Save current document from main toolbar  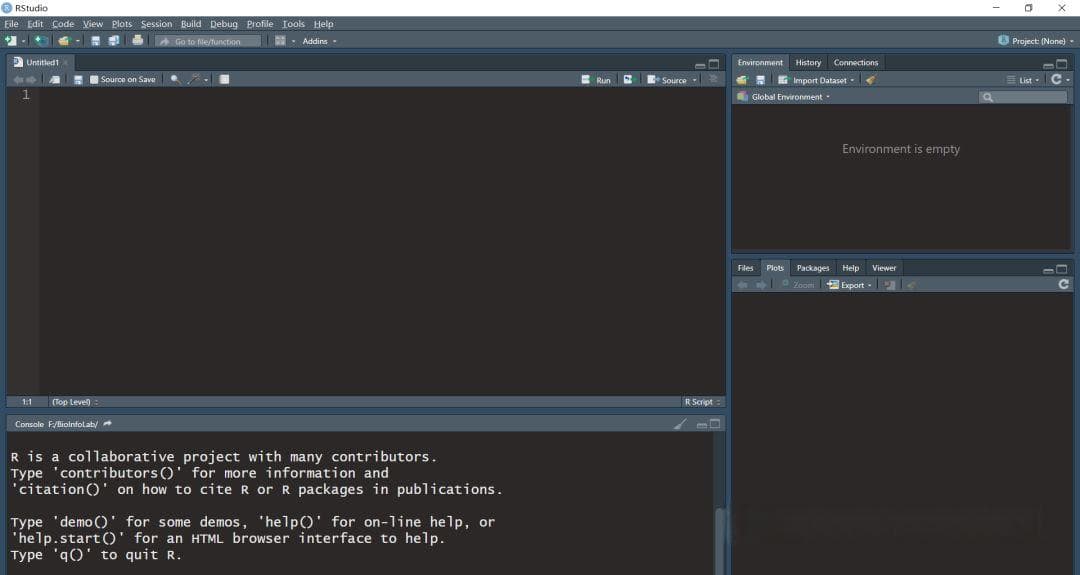[x=95, y=41]
